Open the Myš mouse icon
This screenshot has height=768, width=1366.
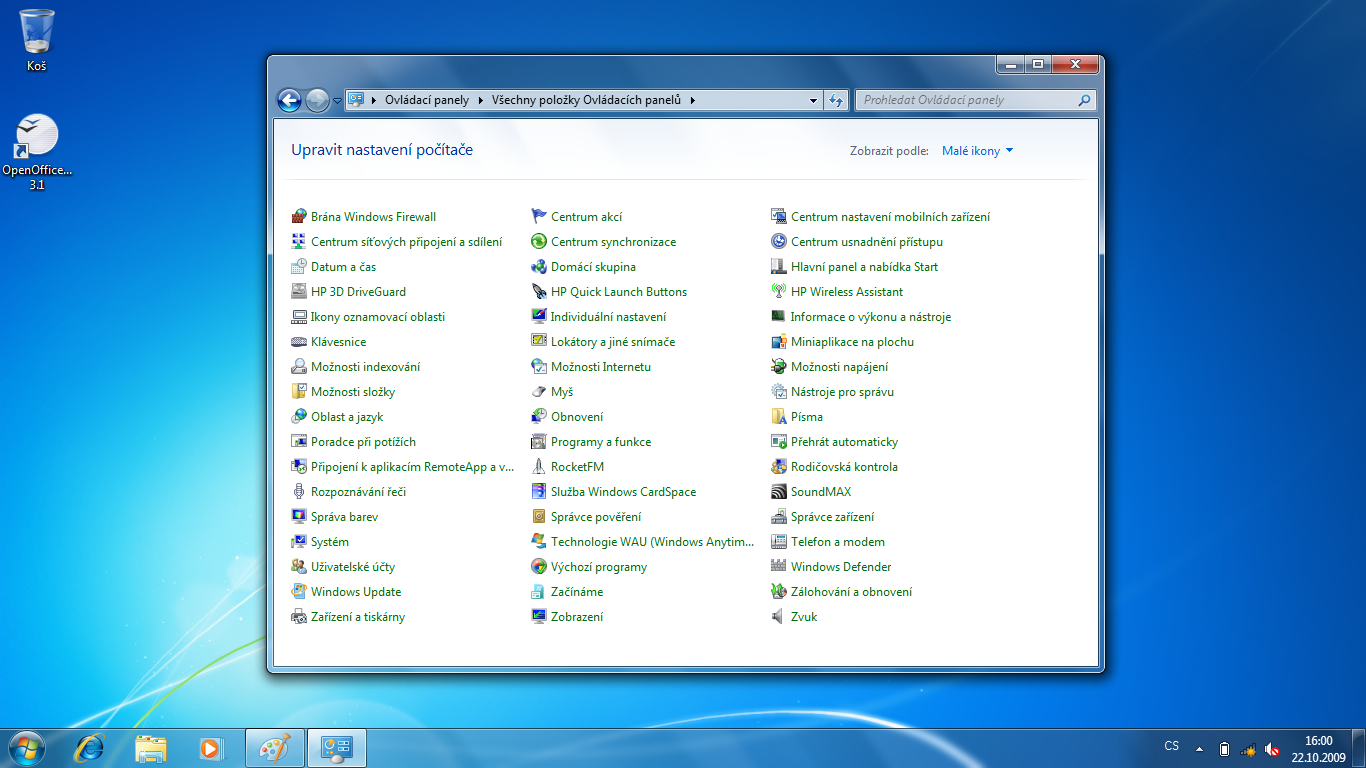point(539,392)
